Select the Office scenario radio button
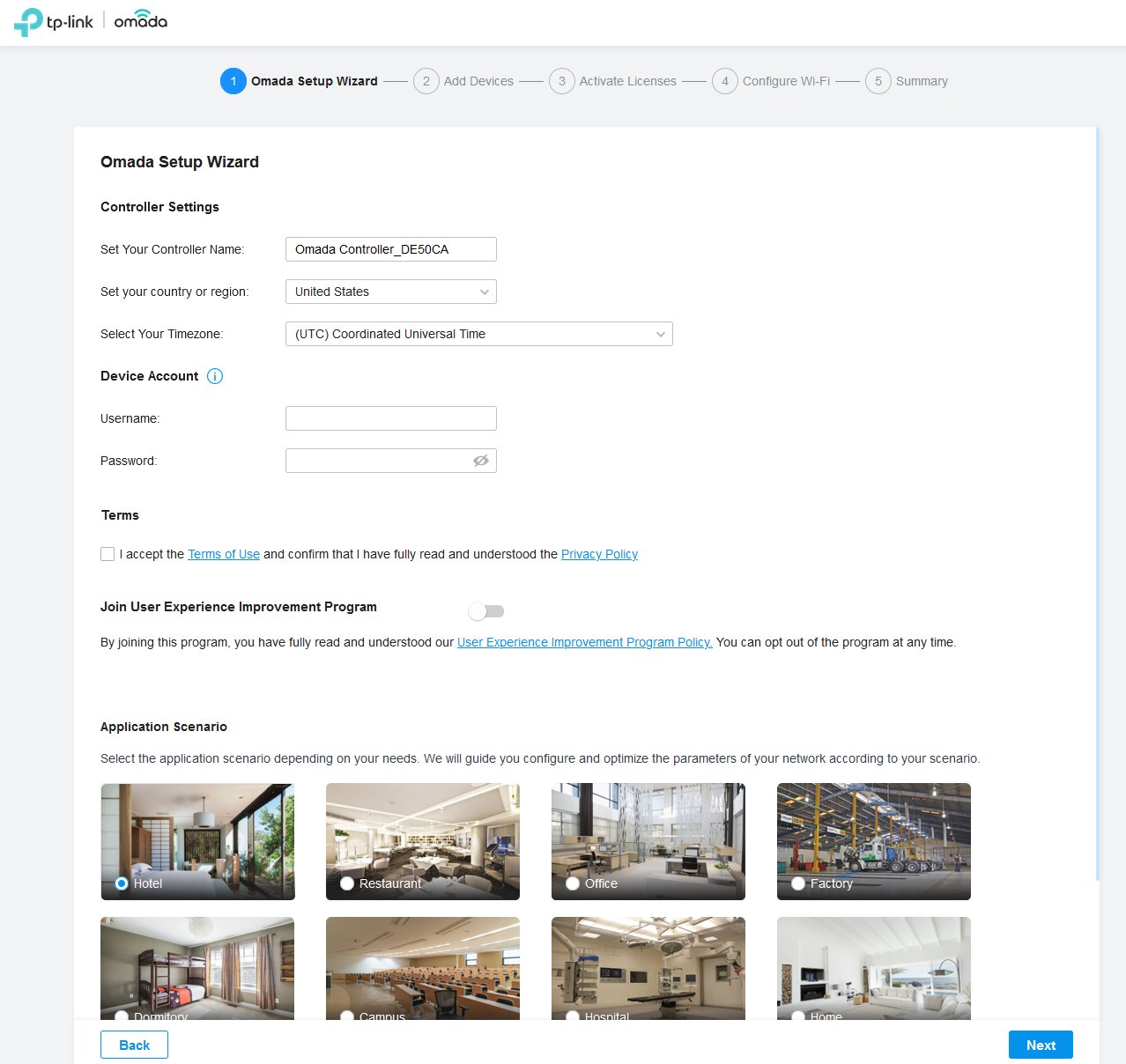This screenshot has height=1064, width=1126. pos(573,883)
